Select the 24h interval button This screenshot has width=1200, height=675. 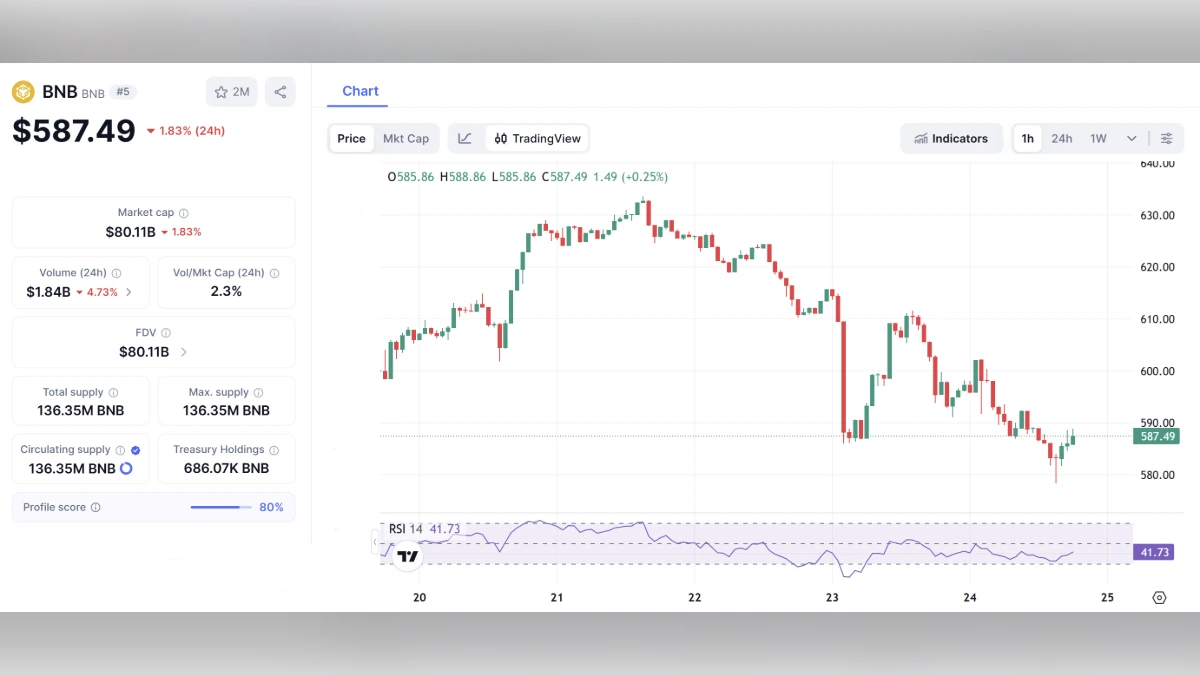point(1062,138)
